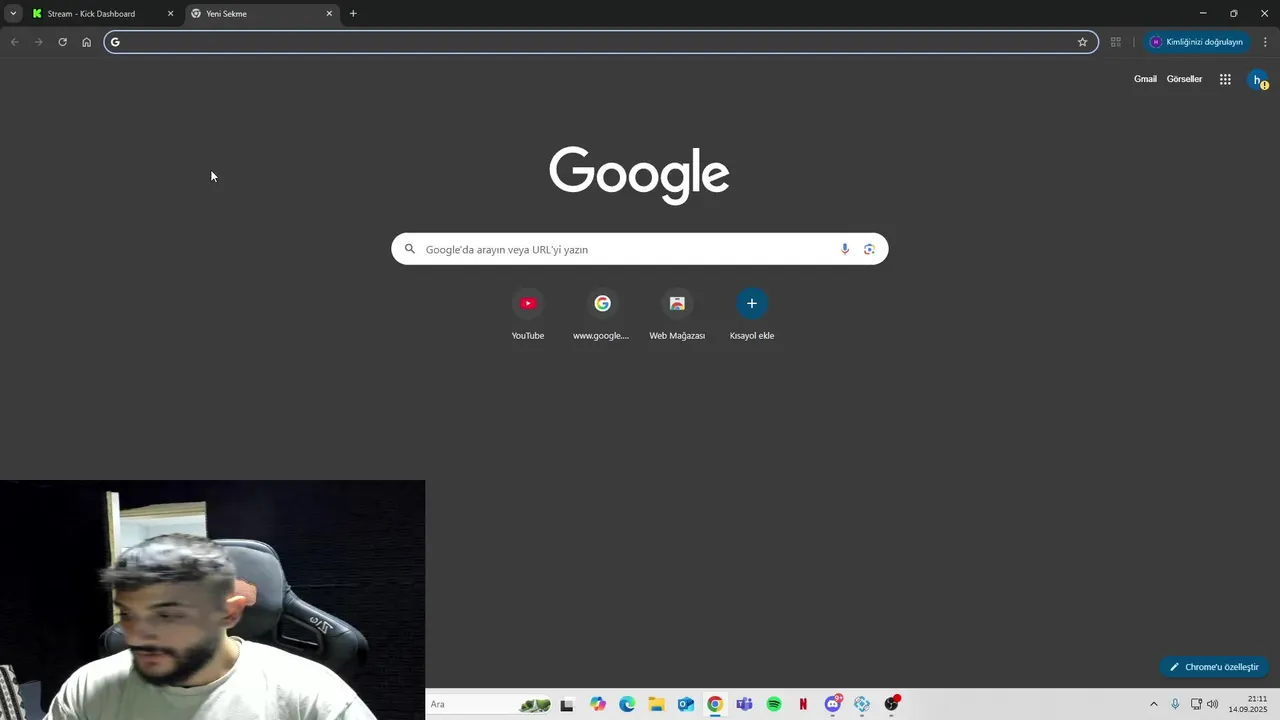Search by image with Lens icon
Image resolution: width=1280 pixels, height=720 pixels.
point(869,249)
